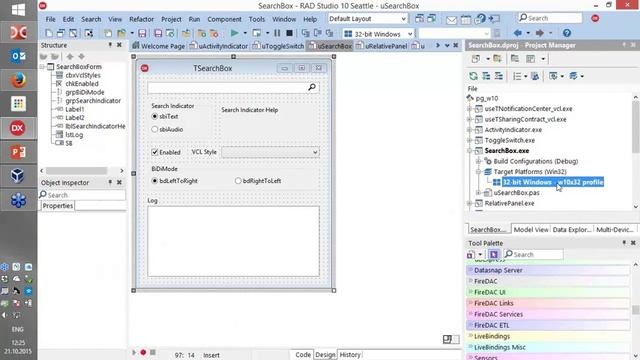Click the Refresh icon in Project Manager
This screenshot has height=360, width=640.
(x=473, y=76)
